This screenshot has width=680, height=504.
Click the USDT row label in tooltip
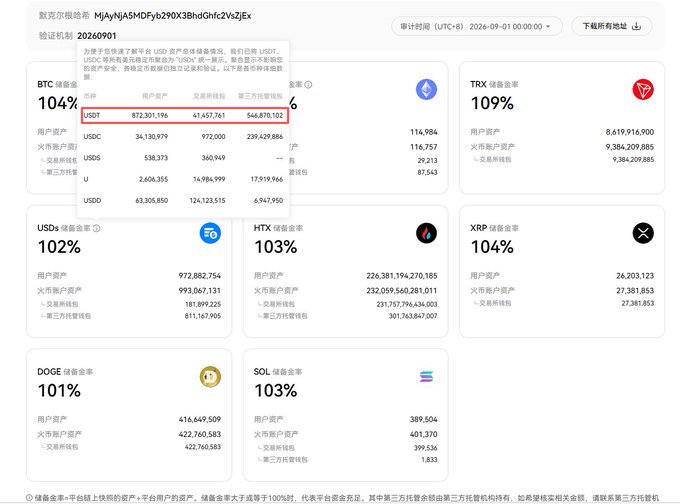point(92,115)
